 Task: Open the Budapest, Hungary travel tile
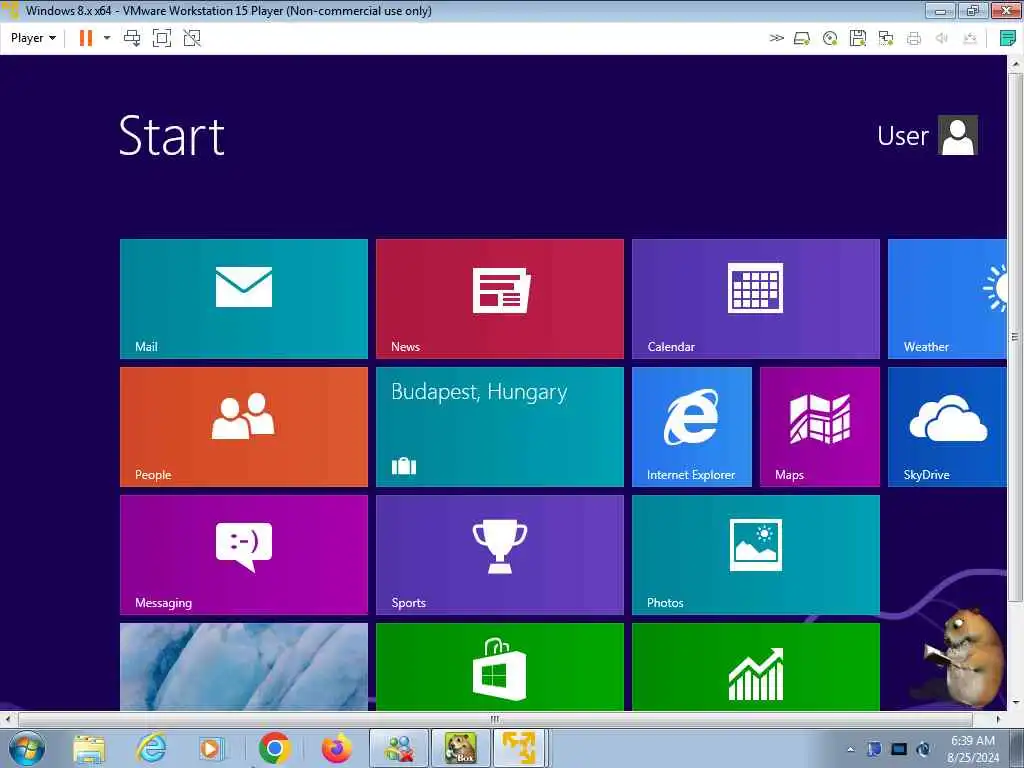coord(500,426)
